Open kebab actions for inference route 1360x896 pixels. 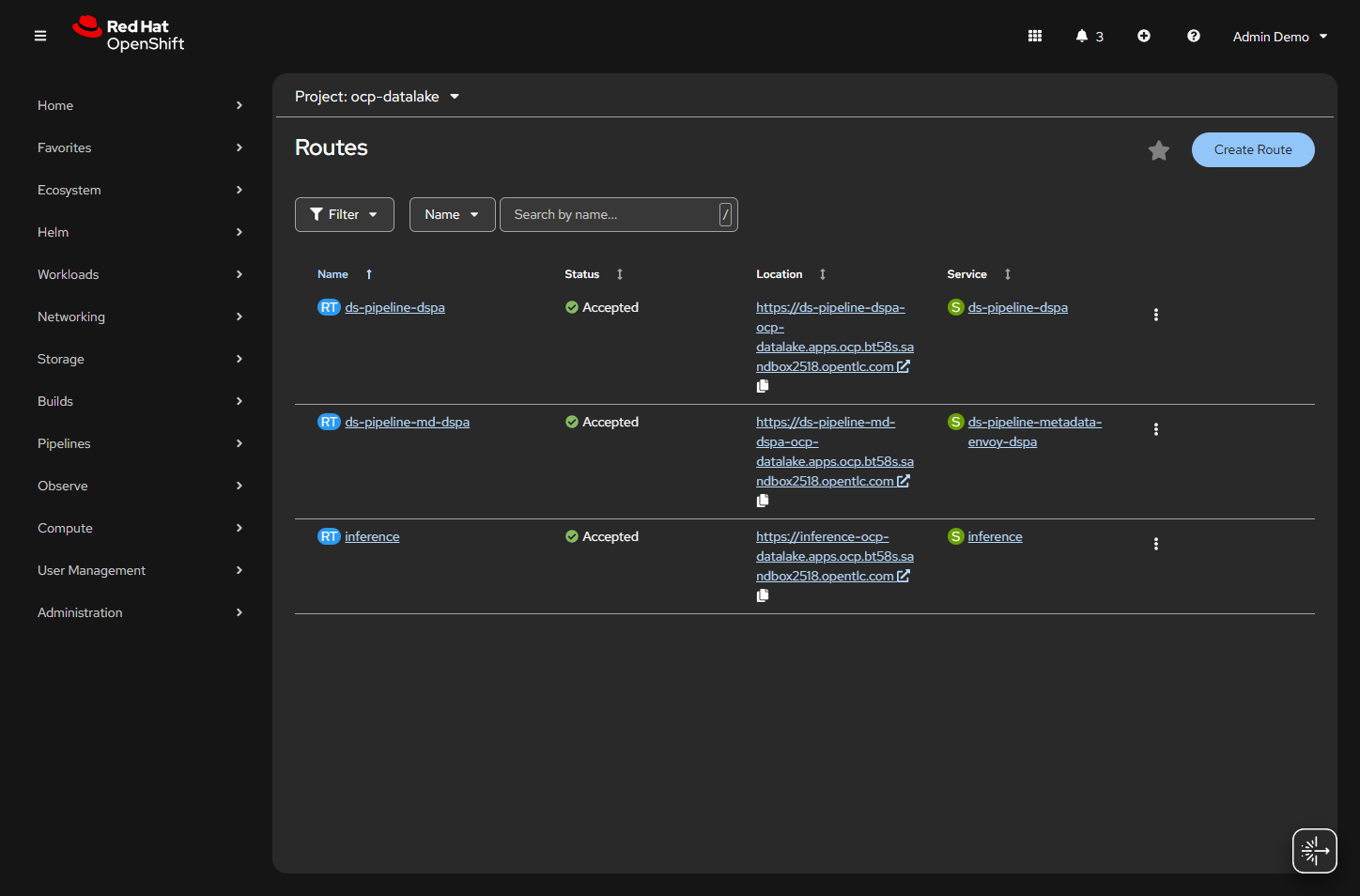pyautogui.click(x=1156, y=544)
